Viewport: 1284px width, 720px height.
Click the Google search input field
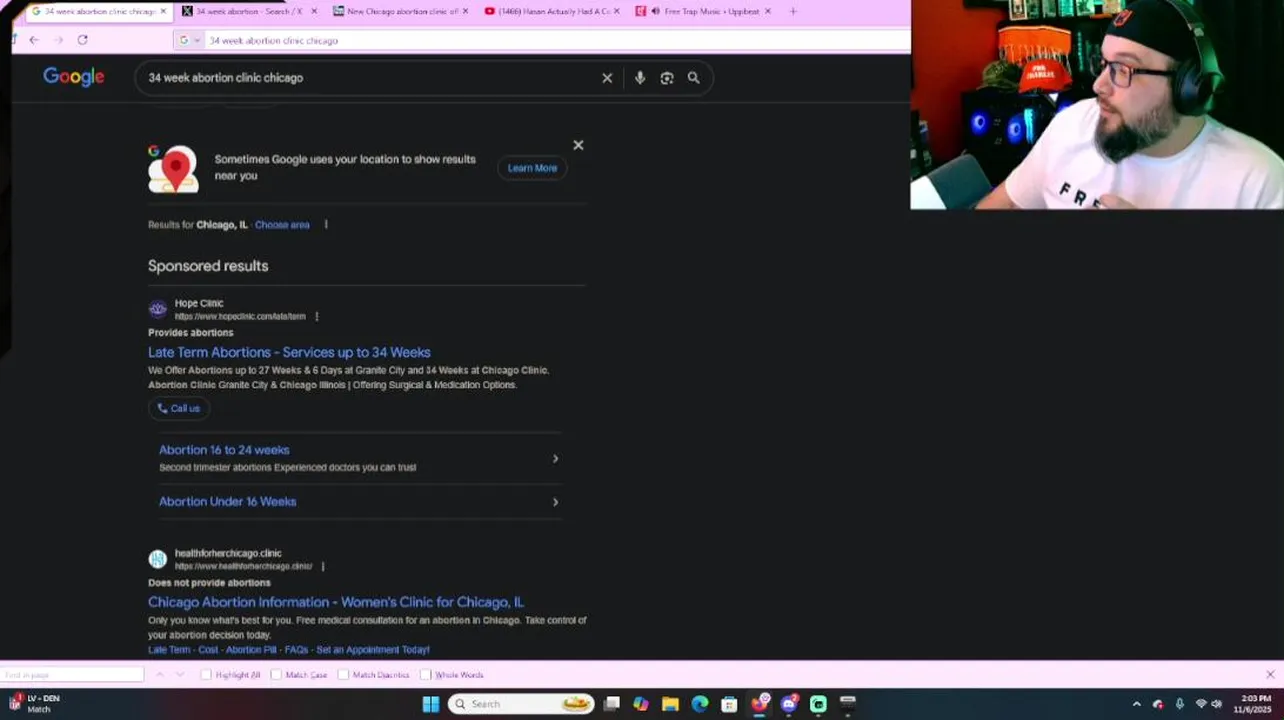click(370, 78)
